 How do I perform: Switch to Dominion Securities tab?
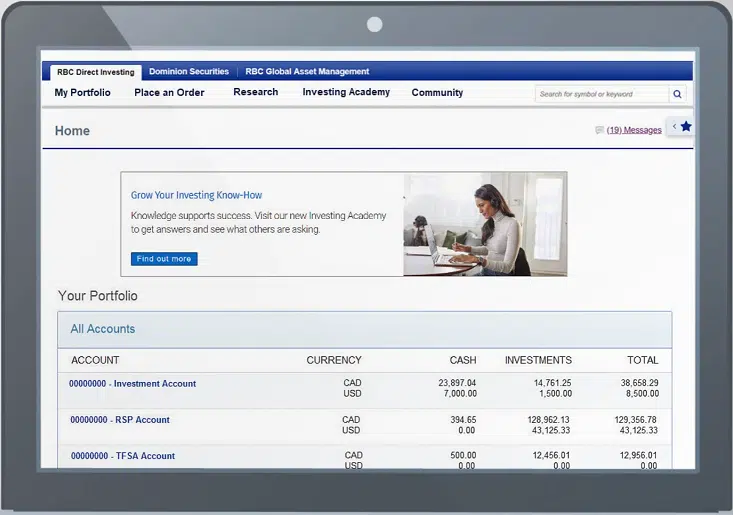[189, 72]
